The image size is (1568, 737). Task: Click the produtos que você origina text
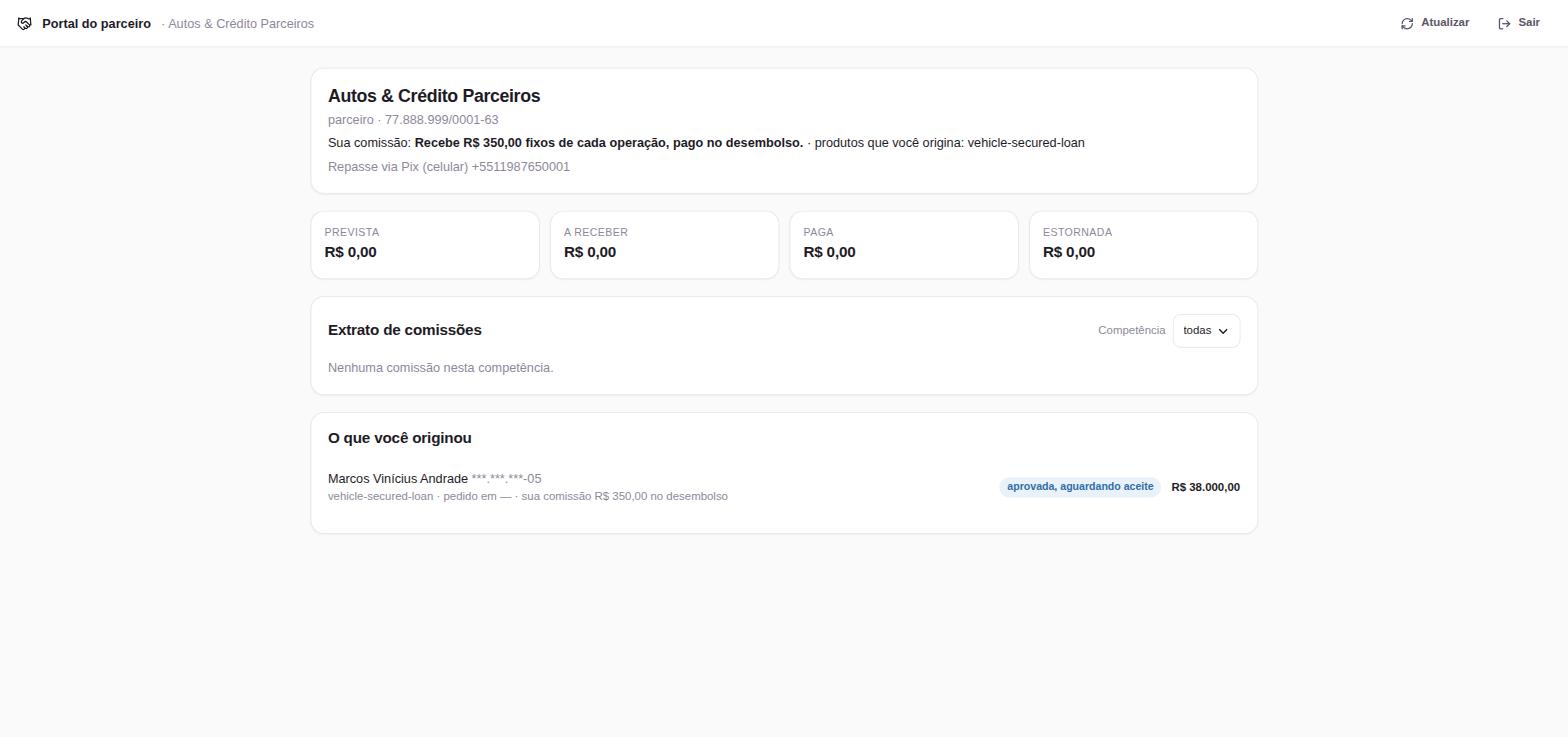950,143
